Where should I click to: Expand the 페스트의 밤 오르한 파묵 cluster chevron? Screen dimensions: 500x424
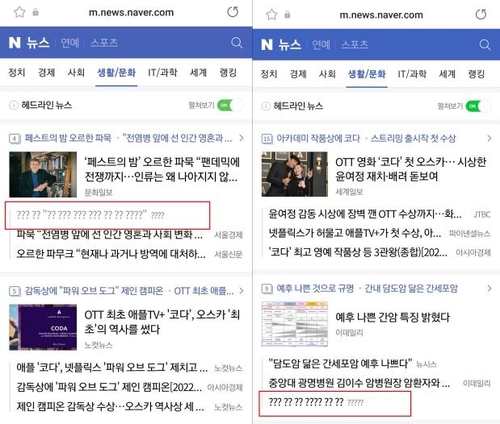(x=241, y=138)
